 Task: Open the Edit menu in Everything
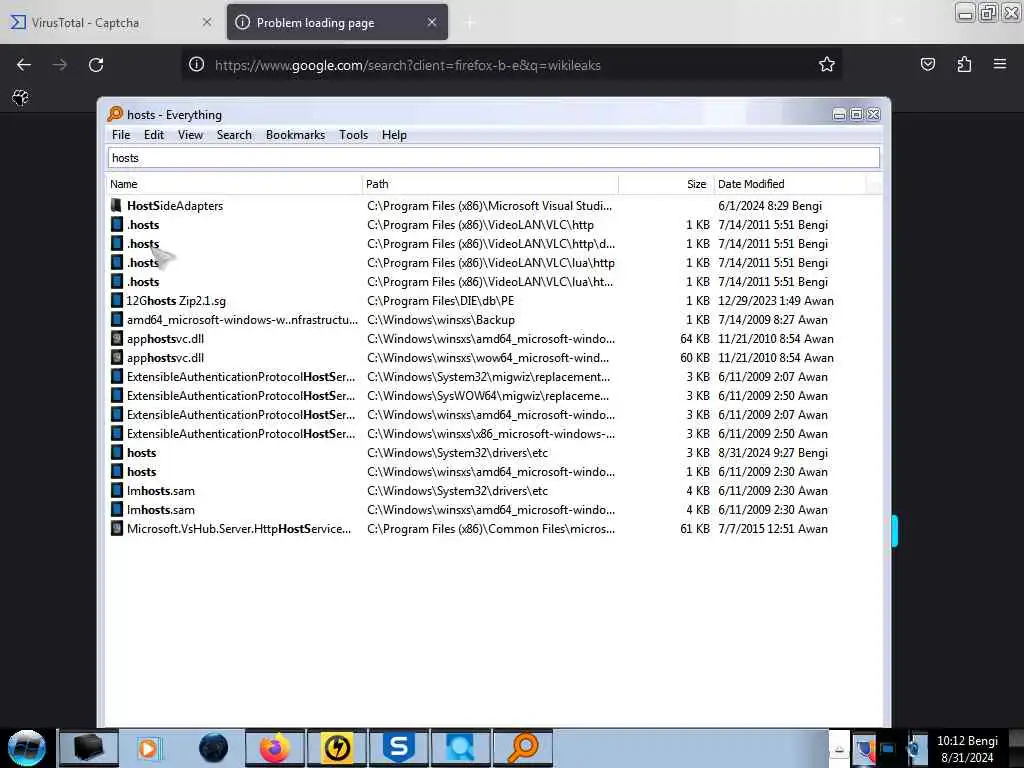click(154, 135)
